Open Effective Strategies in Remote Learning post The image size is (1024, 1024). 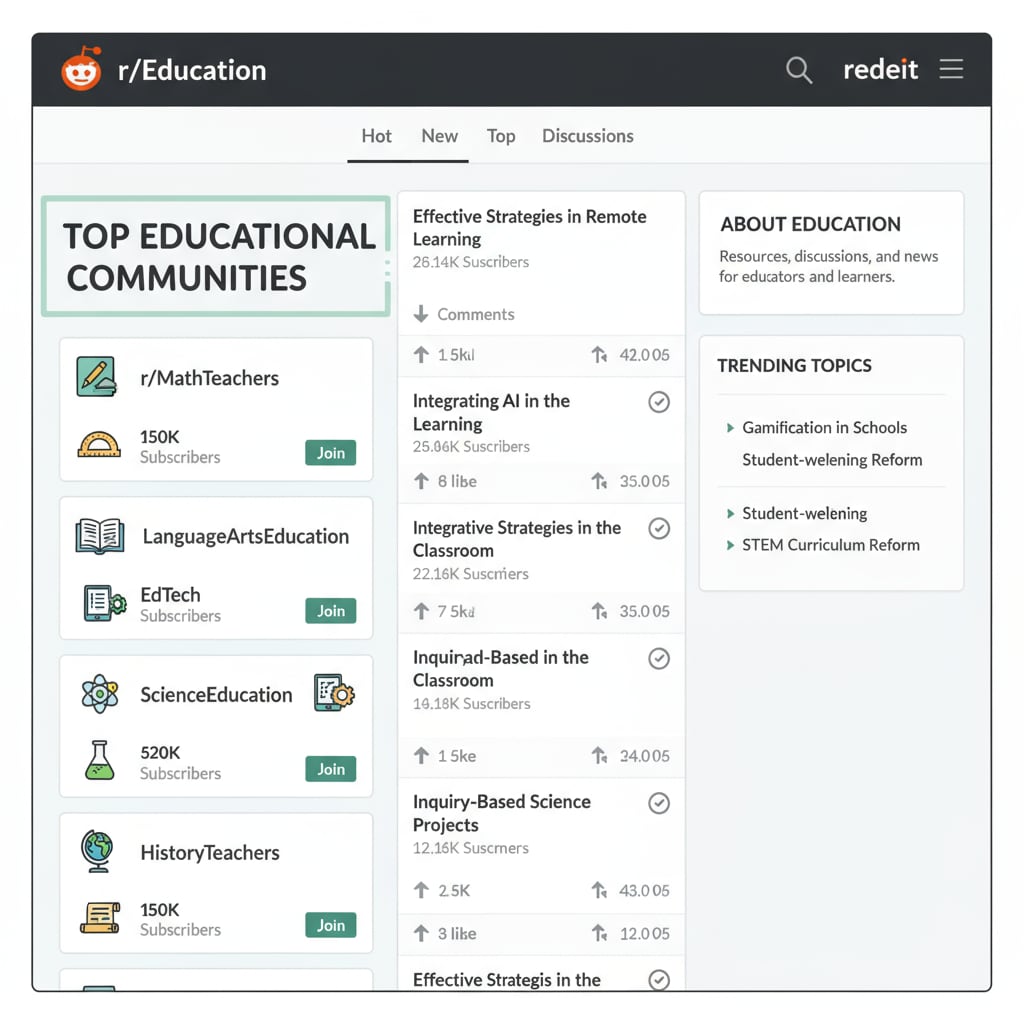(x=529, y=228)
